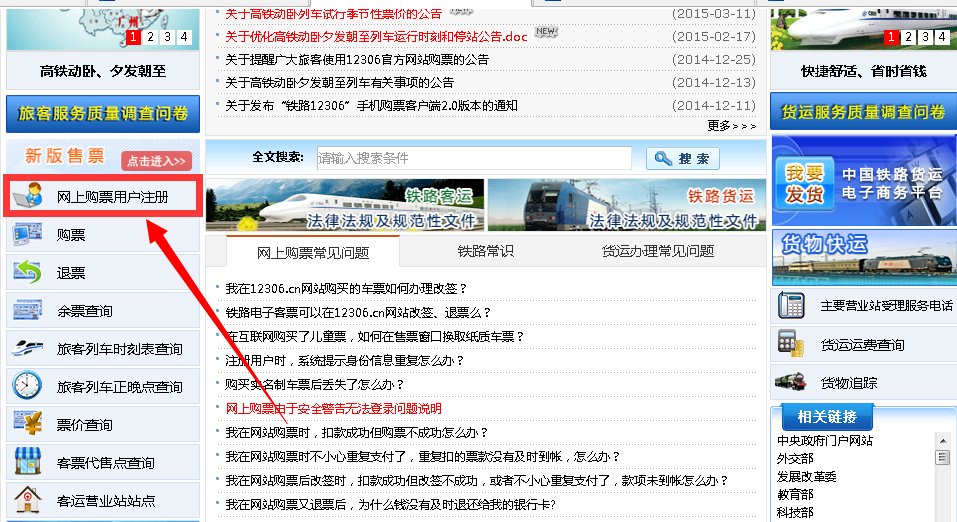Screen dimensions: 957x522
Task: Click the 余票查询 ticket icon
Action: pos(27,310)
